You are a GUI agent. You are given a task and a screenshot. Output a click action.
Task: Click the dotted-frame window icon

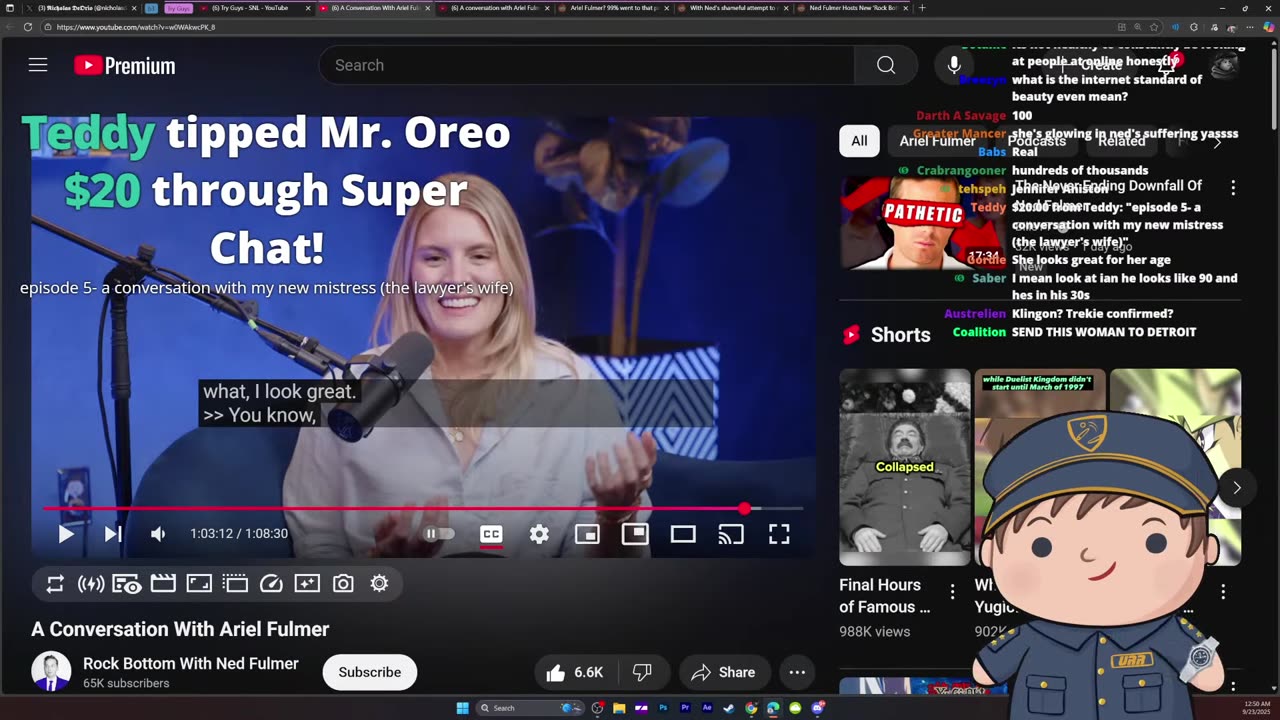(235, 584)
